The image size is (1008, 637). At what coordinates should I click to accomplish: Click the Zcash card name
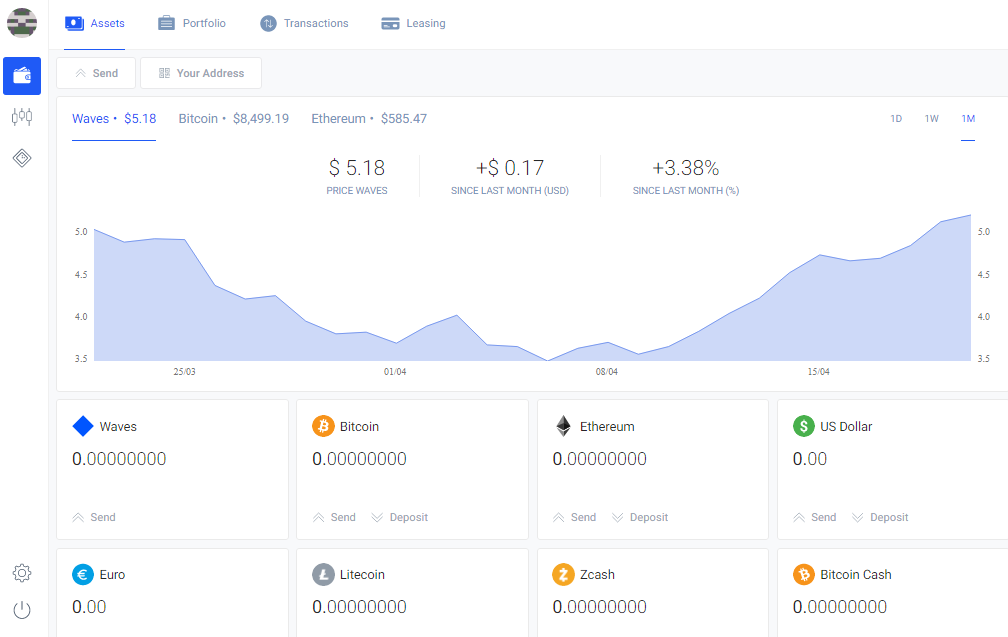(x=597, y=575)
